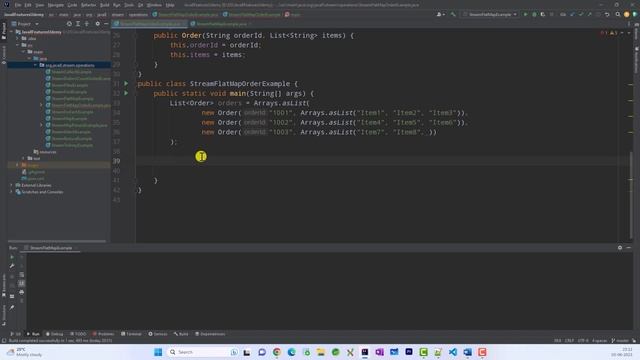640x360 pixels.
Task: Open the TODO tool window button
Action: coord(78,334)
